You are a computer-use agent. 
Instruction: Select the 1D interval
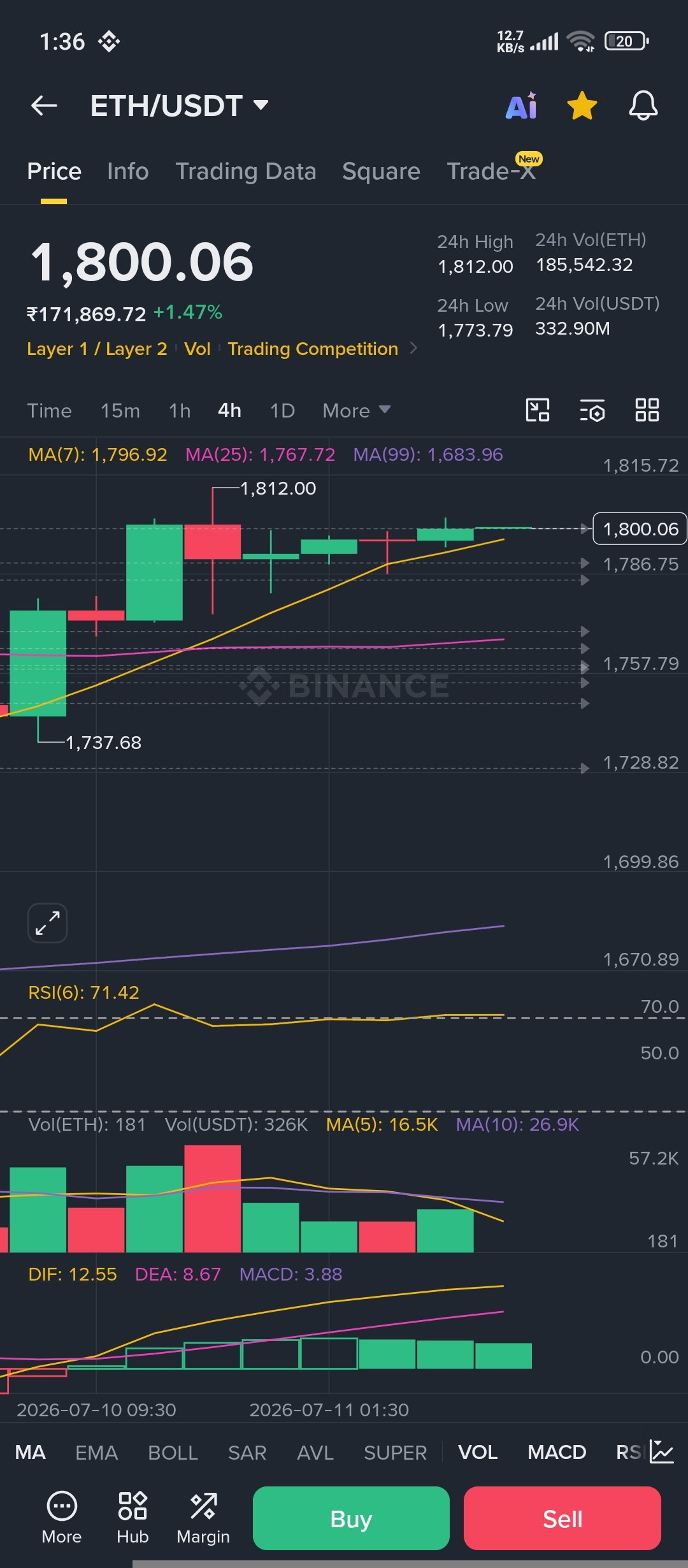coord(282,410)
